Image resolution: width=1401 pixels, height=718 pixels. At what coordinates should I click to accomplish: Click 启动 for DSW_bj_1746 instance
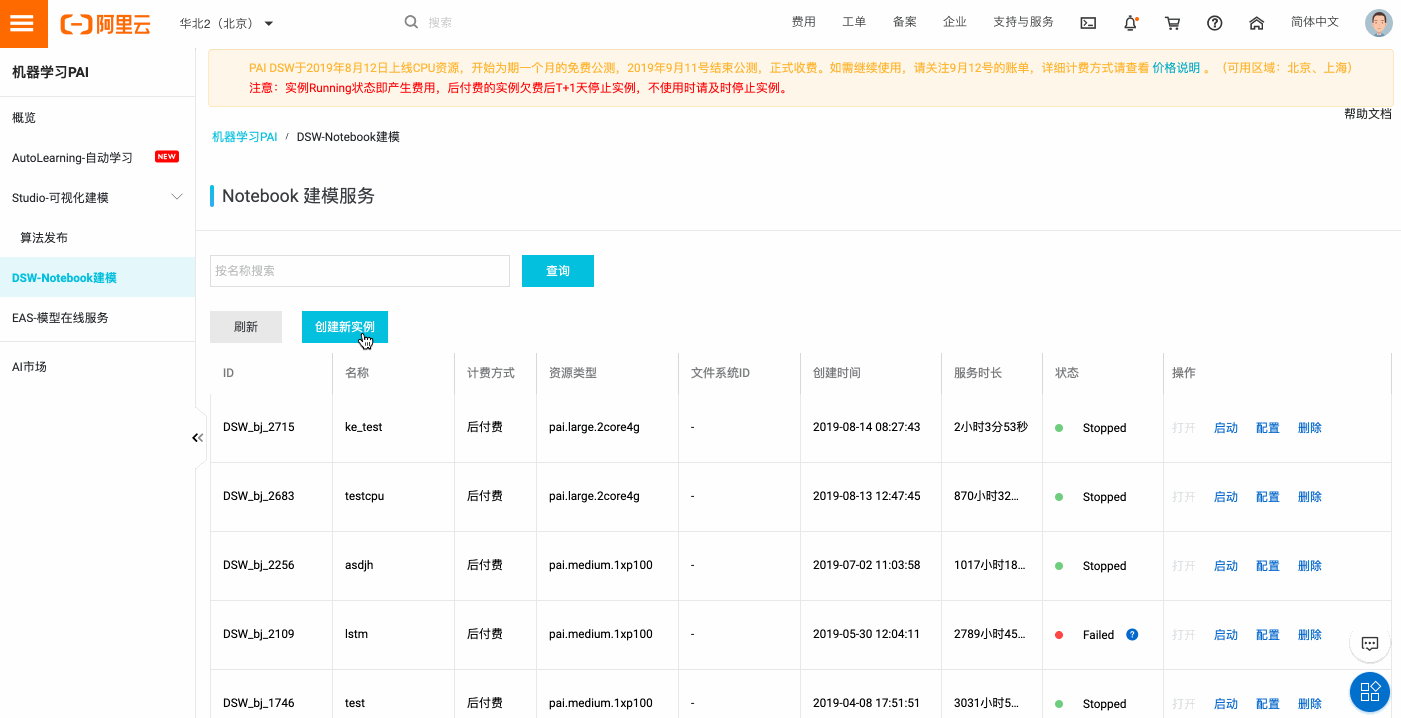(x=1226, y=704)
